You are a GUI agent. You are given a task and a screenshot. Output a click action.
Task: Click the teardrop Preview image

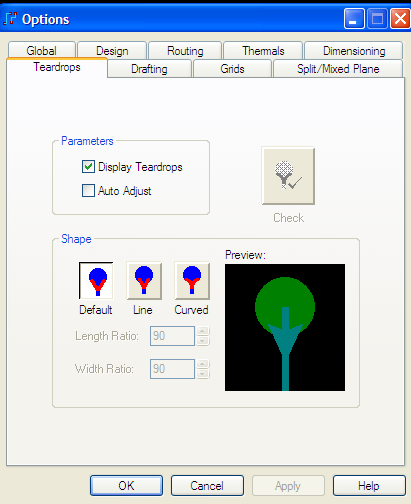[285, 327]
